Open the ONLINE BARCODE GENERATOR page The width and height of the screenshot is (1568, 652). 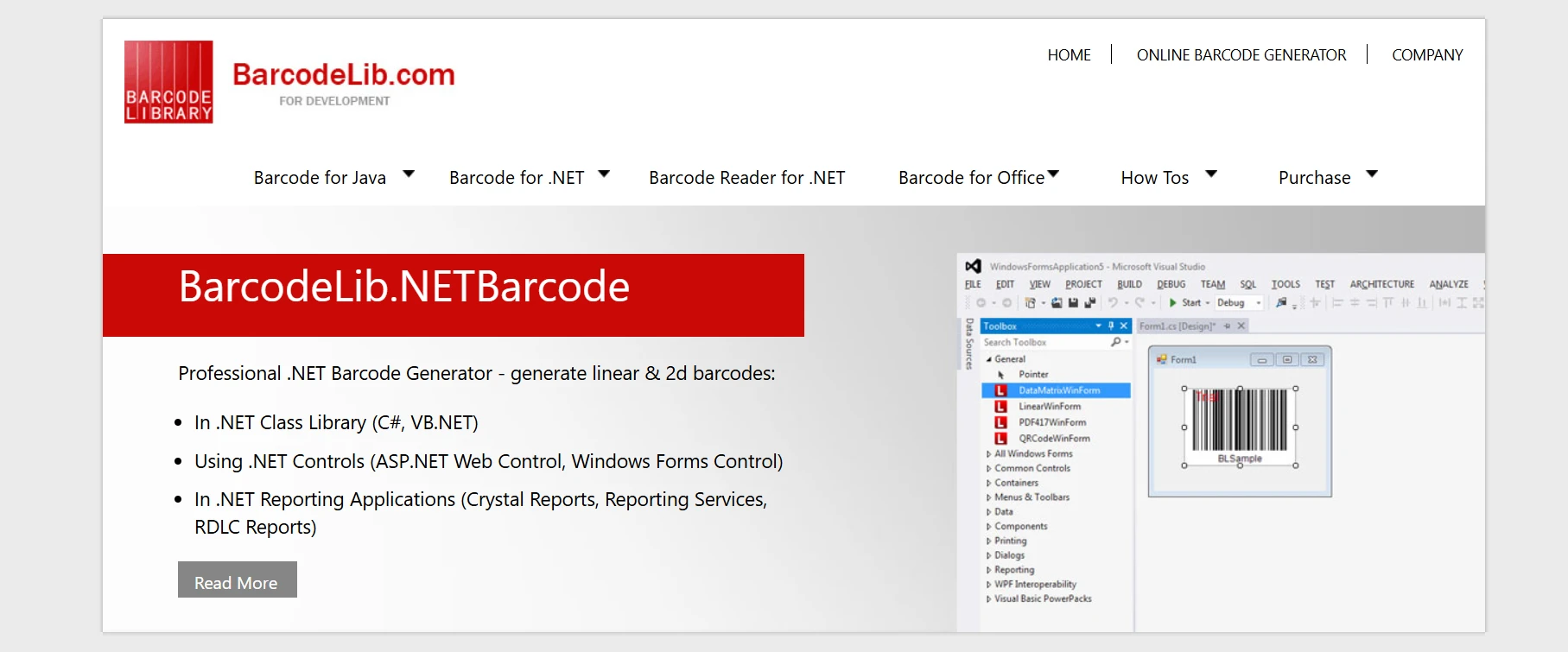click(1241, 55)
